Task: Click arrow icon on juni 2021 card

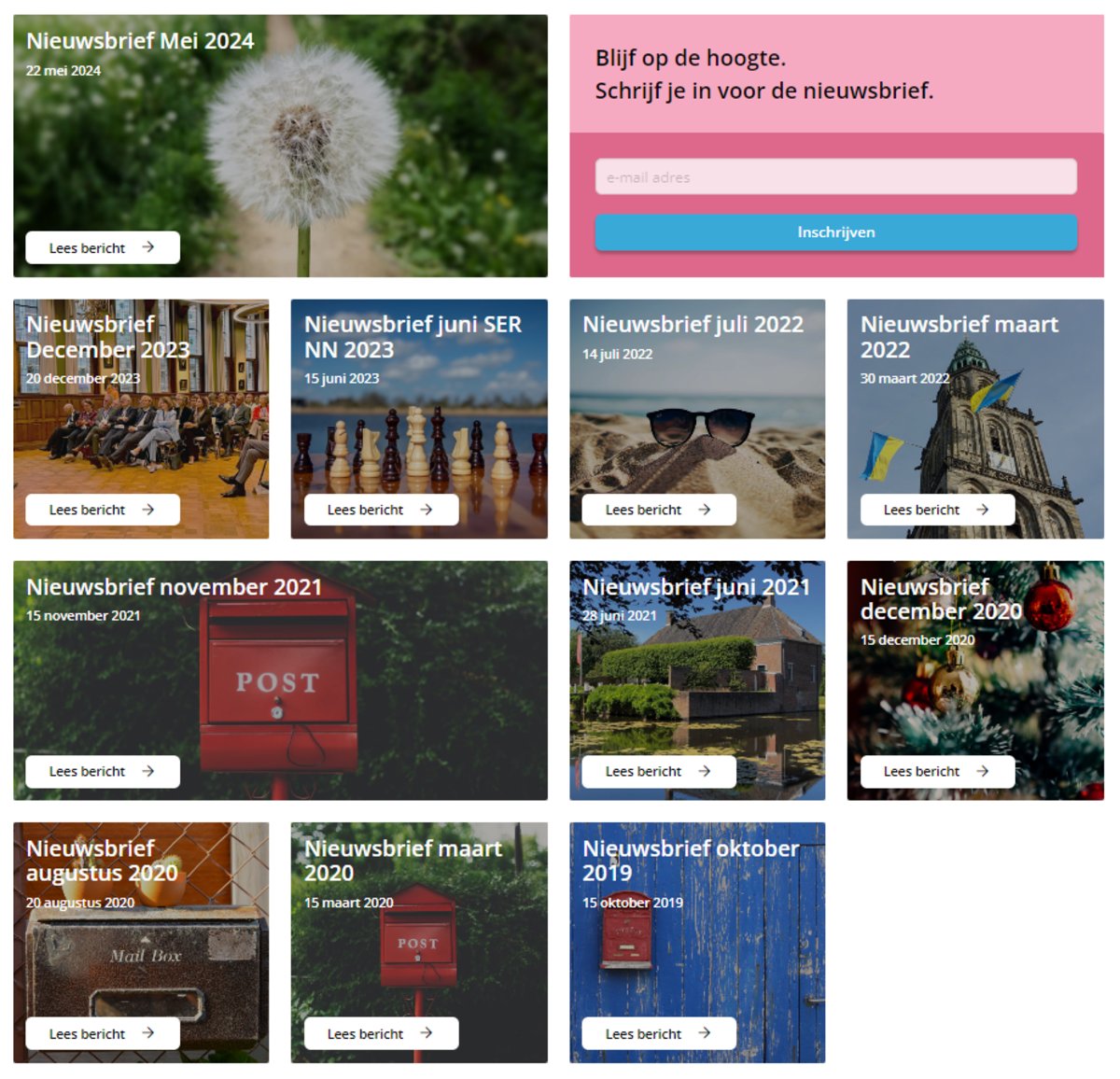Action: [705, 771]
